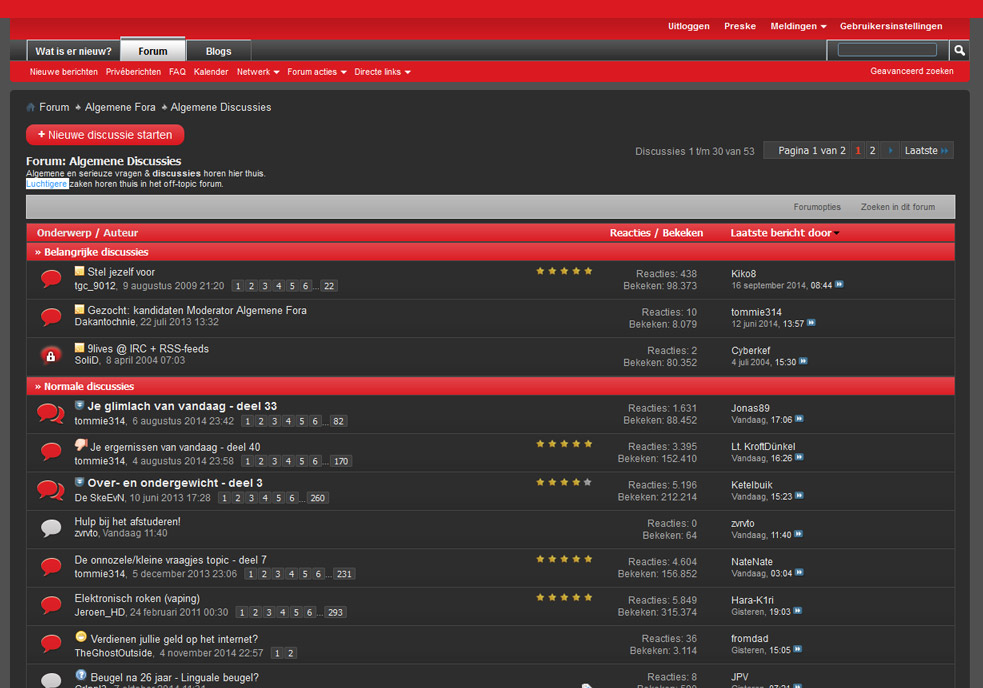Expand Directe links menu

[x=382, y=72]
